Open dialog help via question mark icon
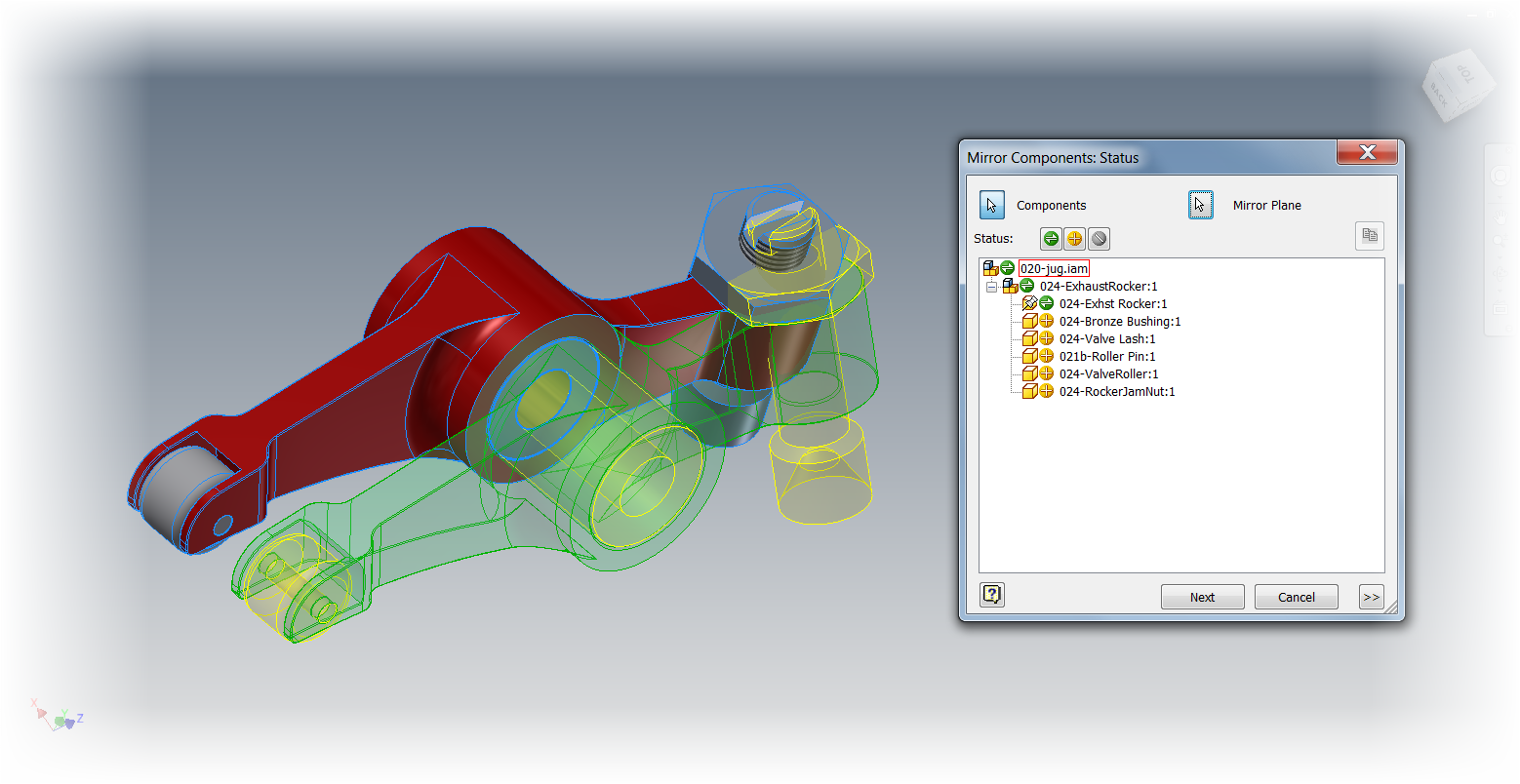Screen dimensions: 1520x784 [x=992, y=594]
